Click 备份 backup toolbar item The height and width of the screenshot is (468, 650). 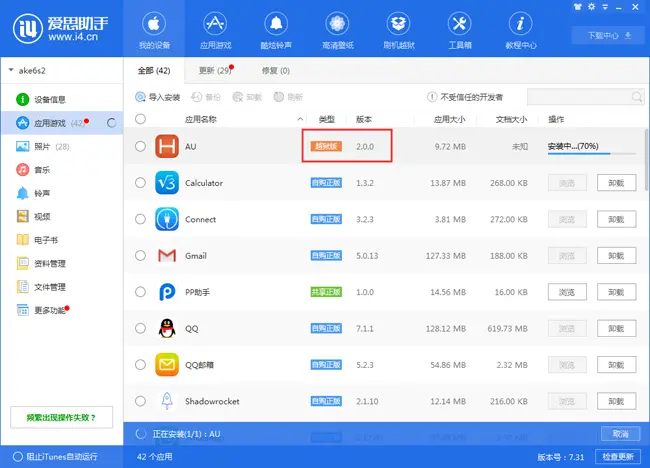coord(206,97)
